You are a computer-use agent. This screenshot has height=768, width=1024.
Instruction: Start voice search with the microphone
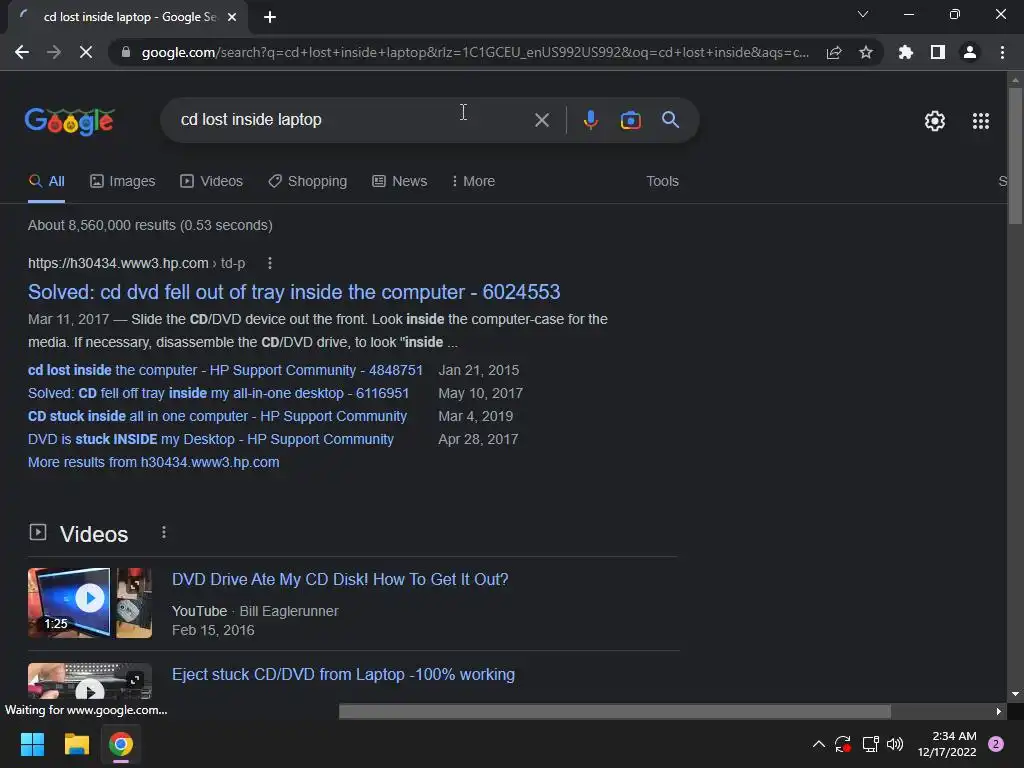pos(590,120)
